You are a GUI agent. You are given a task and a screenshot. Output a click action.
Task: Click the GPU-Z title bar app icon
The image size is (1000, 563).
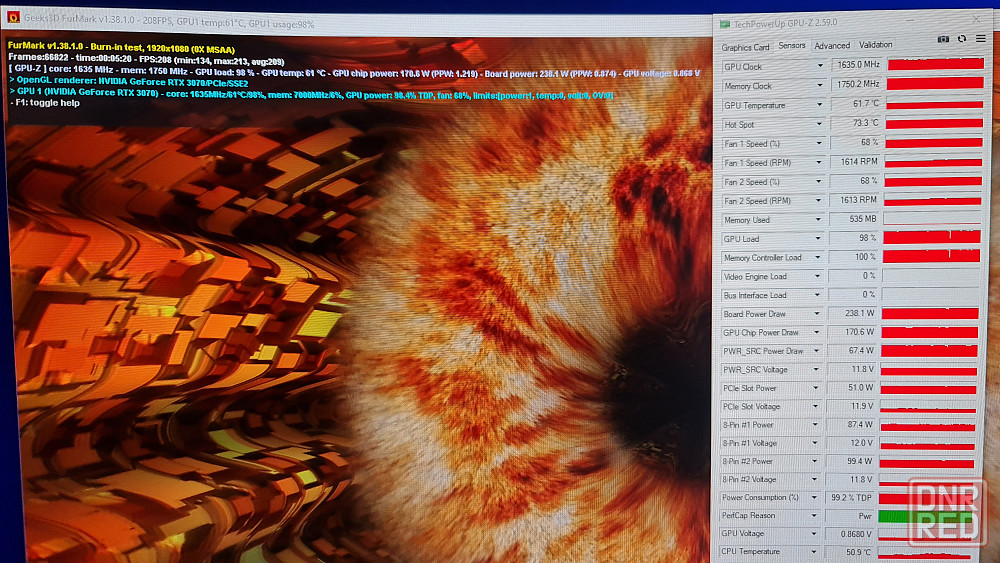tap(724, 24)
